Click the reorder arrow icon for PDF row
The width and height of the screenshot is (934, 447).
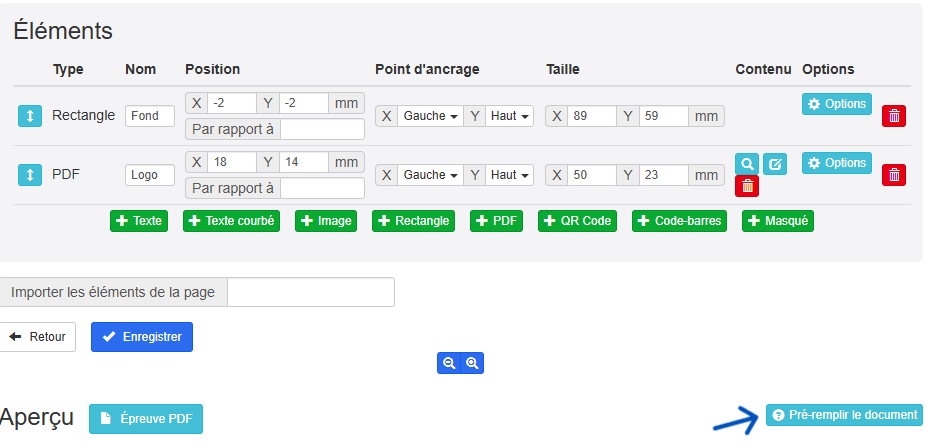30,175
